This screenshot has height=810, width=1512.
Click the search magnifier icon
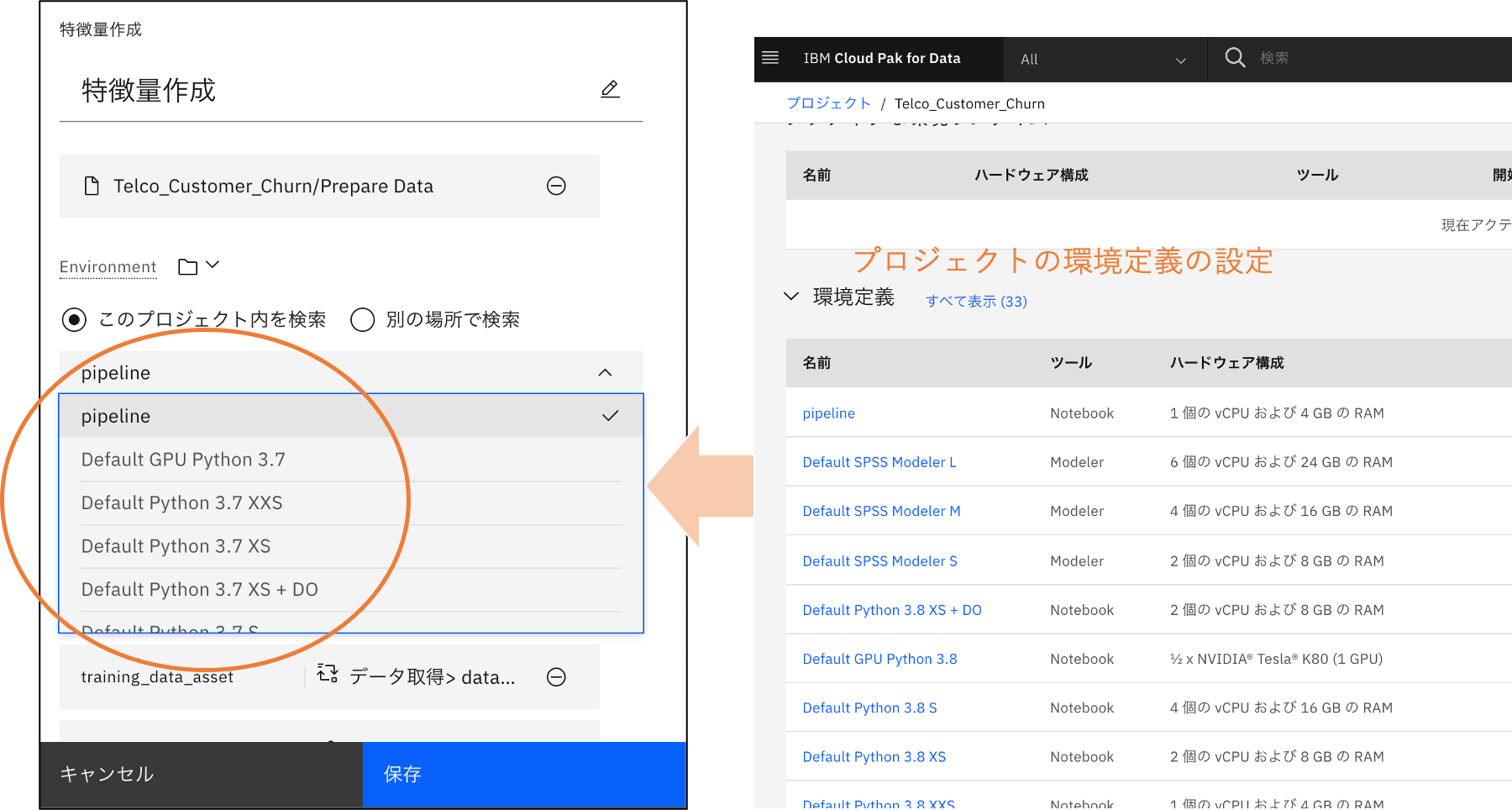pos(1235,58)
